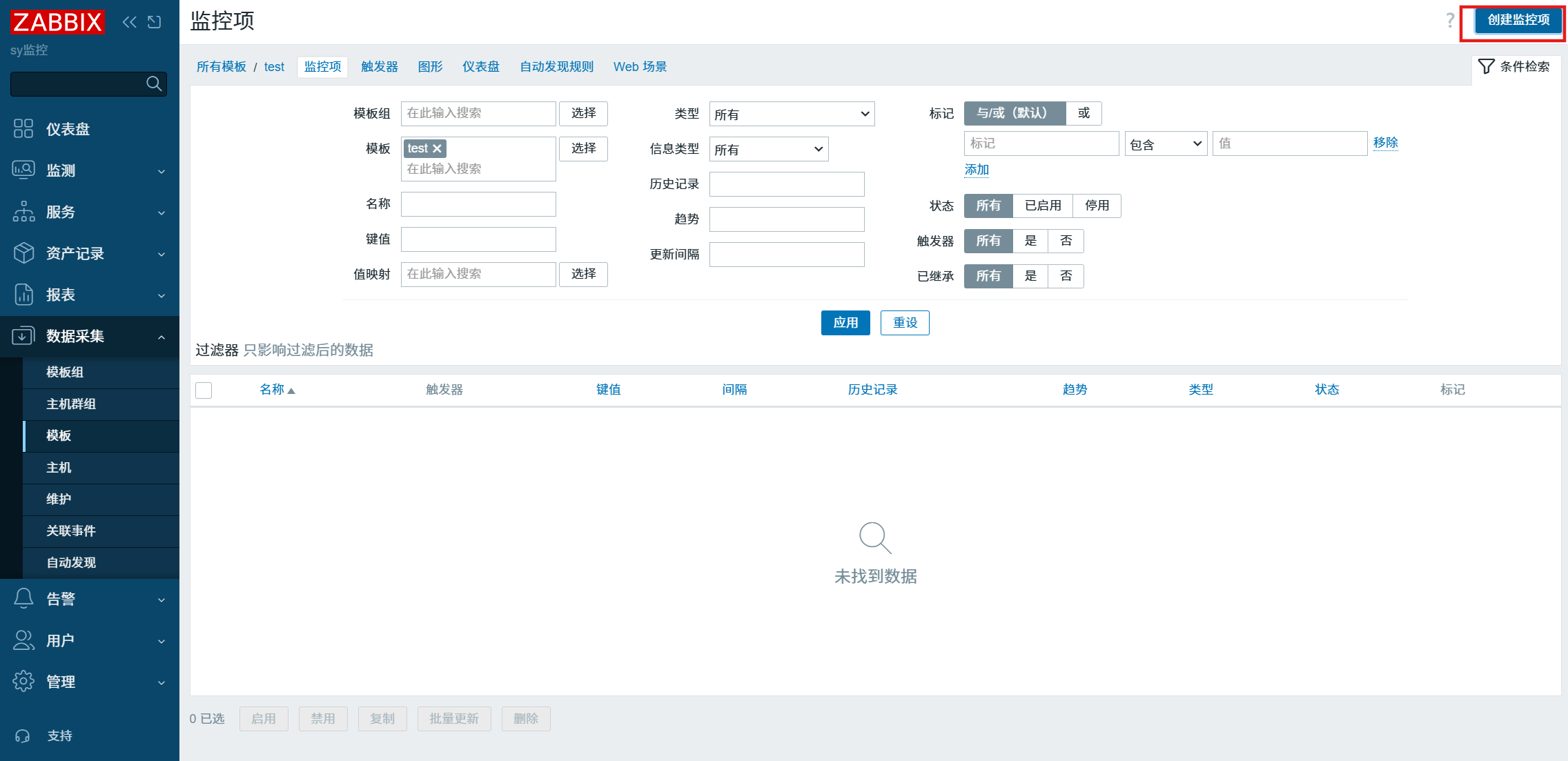Remove the test template tag
This screenshot has width=1568, height=761.
click(437, 148)
